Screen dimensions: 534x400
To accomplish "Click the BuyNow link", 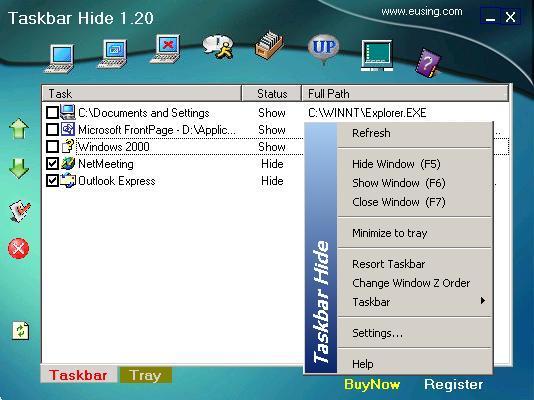I will point(372,385).
